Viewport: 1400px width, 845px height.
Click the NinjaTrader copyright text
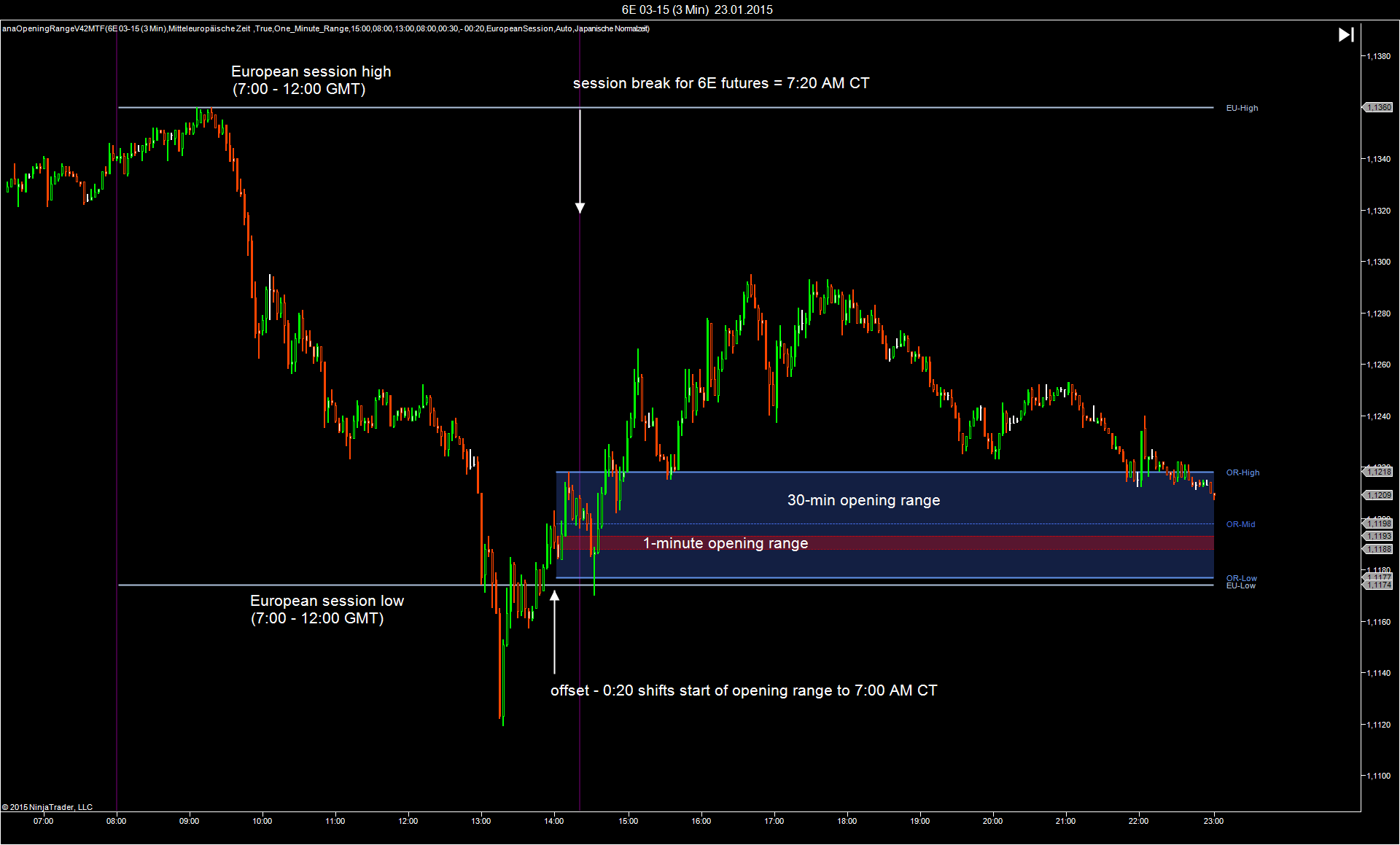(x=47, y=807)
